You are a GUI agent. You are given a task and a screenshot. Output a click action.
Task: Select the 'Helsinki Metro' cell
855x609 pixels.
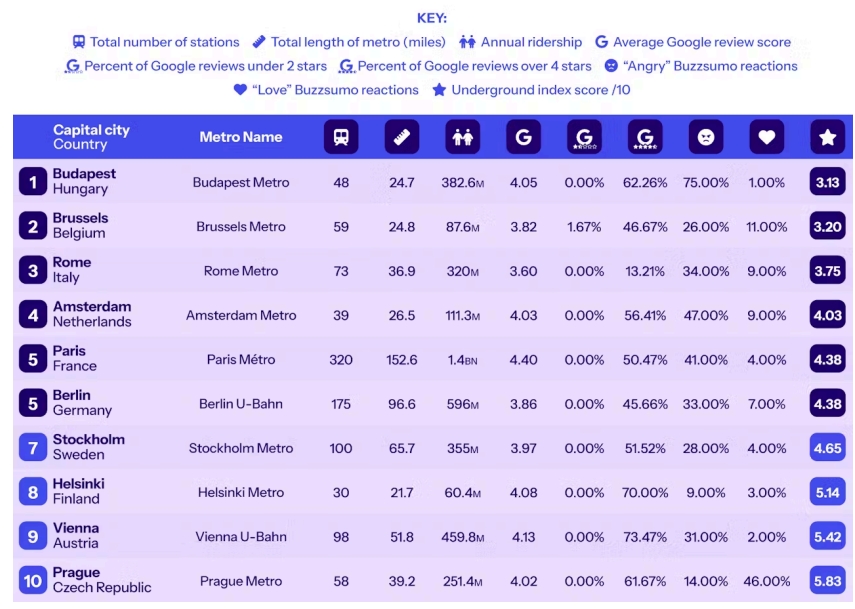(240, 492)
